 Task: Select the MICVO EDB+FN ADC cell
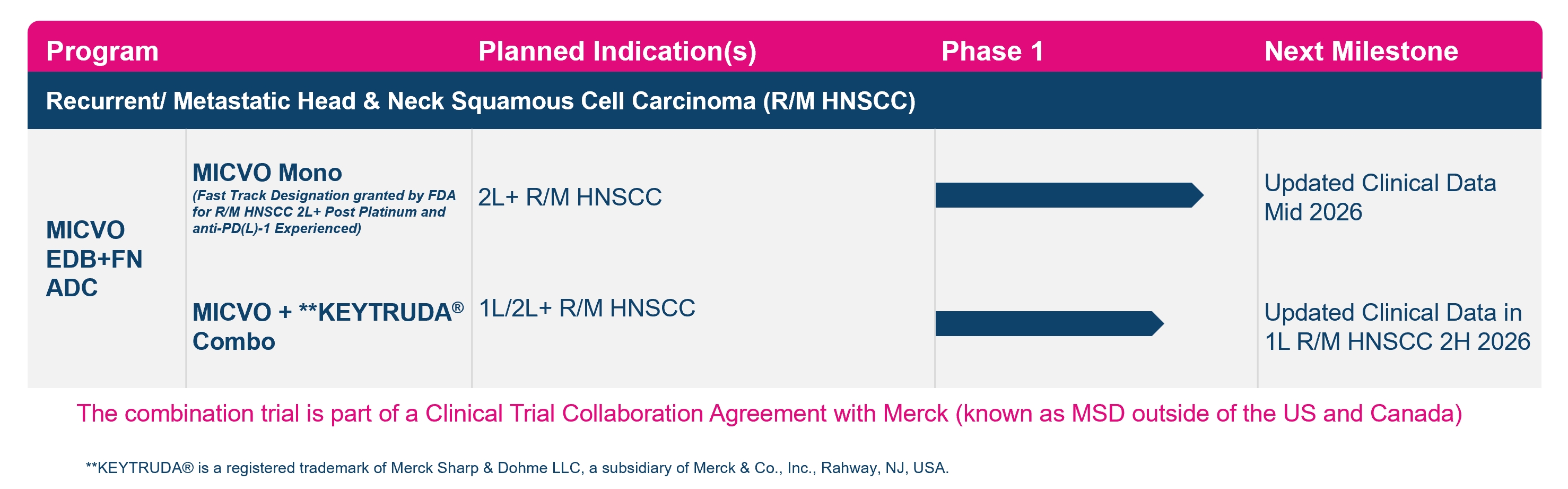pos(94,259)
